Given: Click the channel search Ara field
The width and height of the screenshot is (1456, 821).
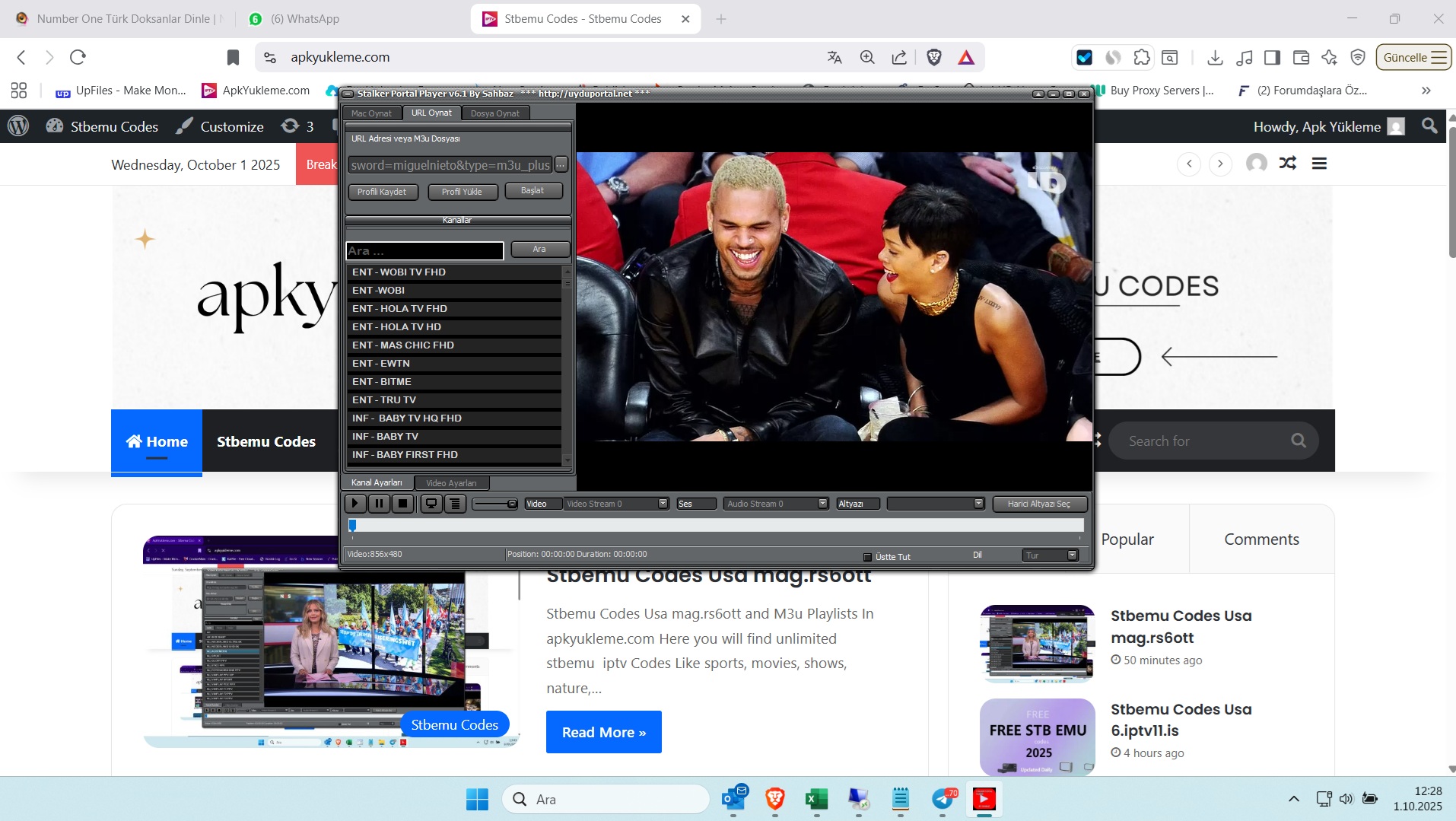Looking at the screenshot, I should click(x=424, y=251).
